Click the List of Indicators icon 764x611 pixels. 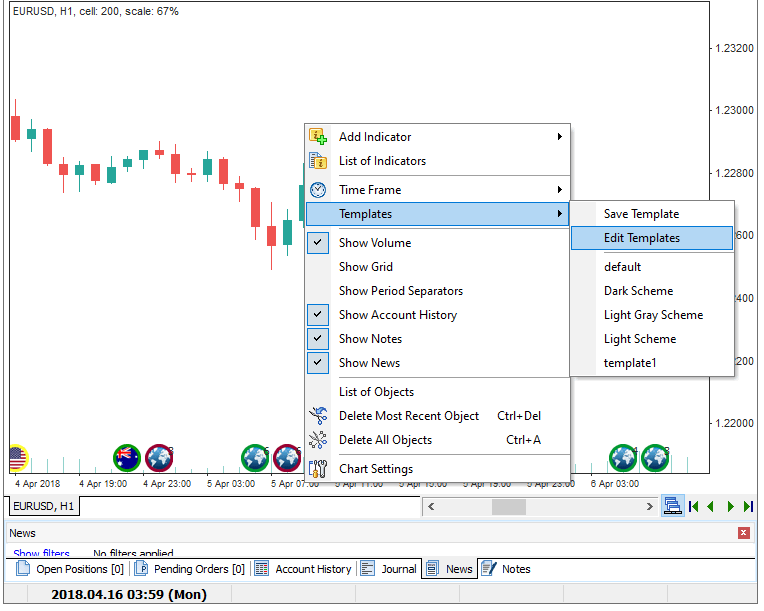[x=318, y=161]
